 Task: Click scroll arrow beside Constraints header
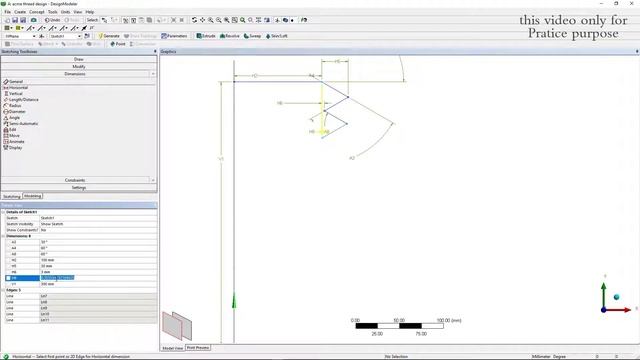(x=153, y=180)
